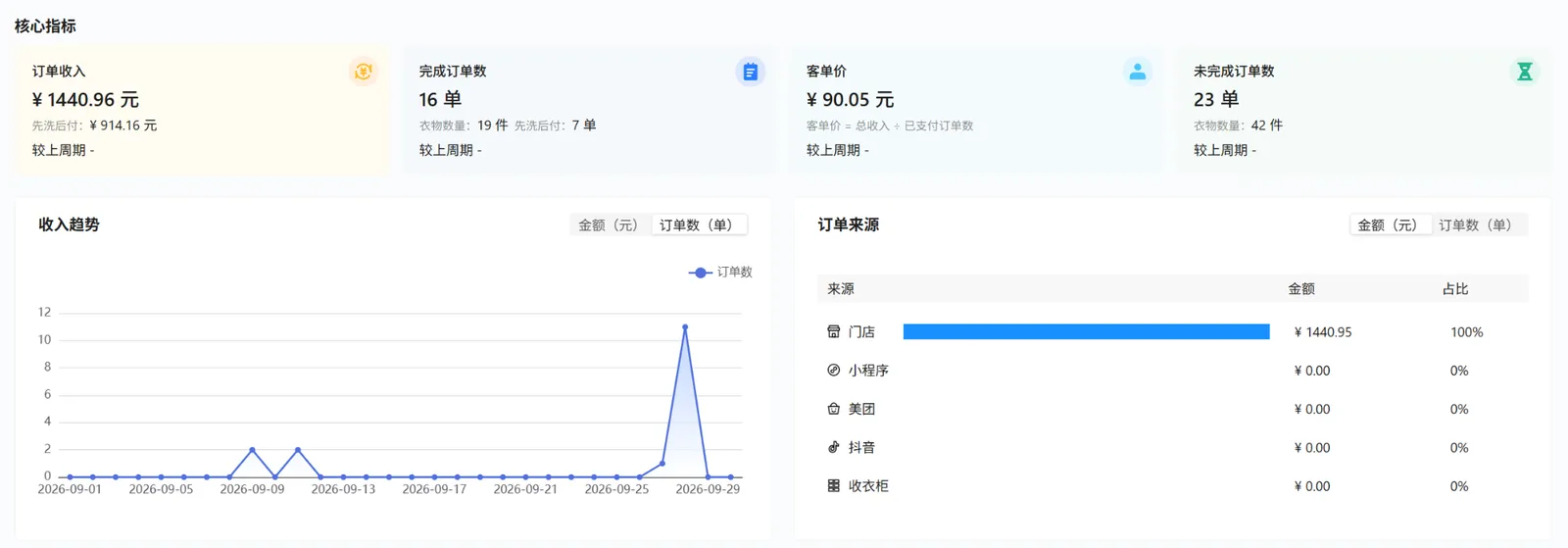This screenshot has width=1568, height=548.
Task: Click 衣物数量 19 件 text
Action: coord(464,125)
